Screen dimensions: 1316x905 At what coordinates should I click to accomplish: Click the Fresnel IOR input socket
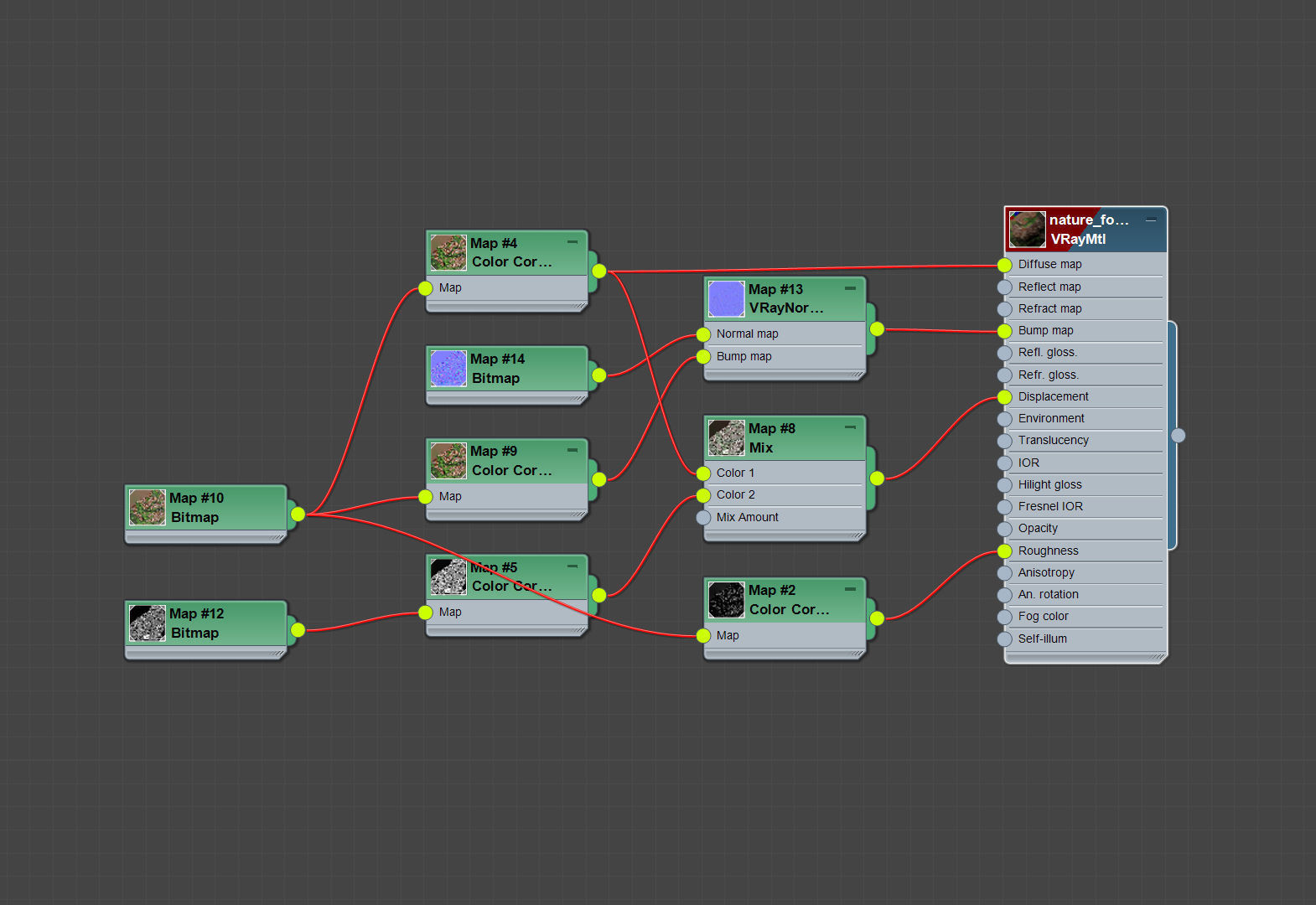point(1005,507)
